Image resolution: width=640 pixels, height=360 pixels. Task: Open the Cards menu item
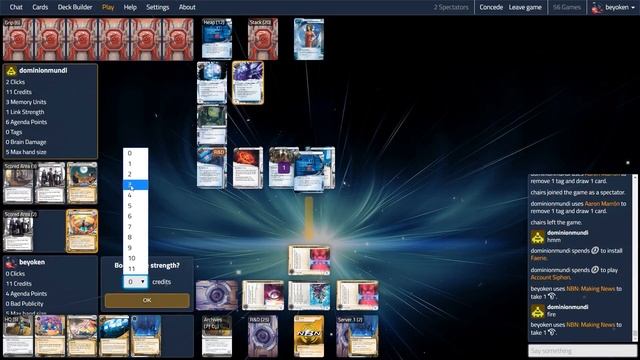(x=40, y=7)
